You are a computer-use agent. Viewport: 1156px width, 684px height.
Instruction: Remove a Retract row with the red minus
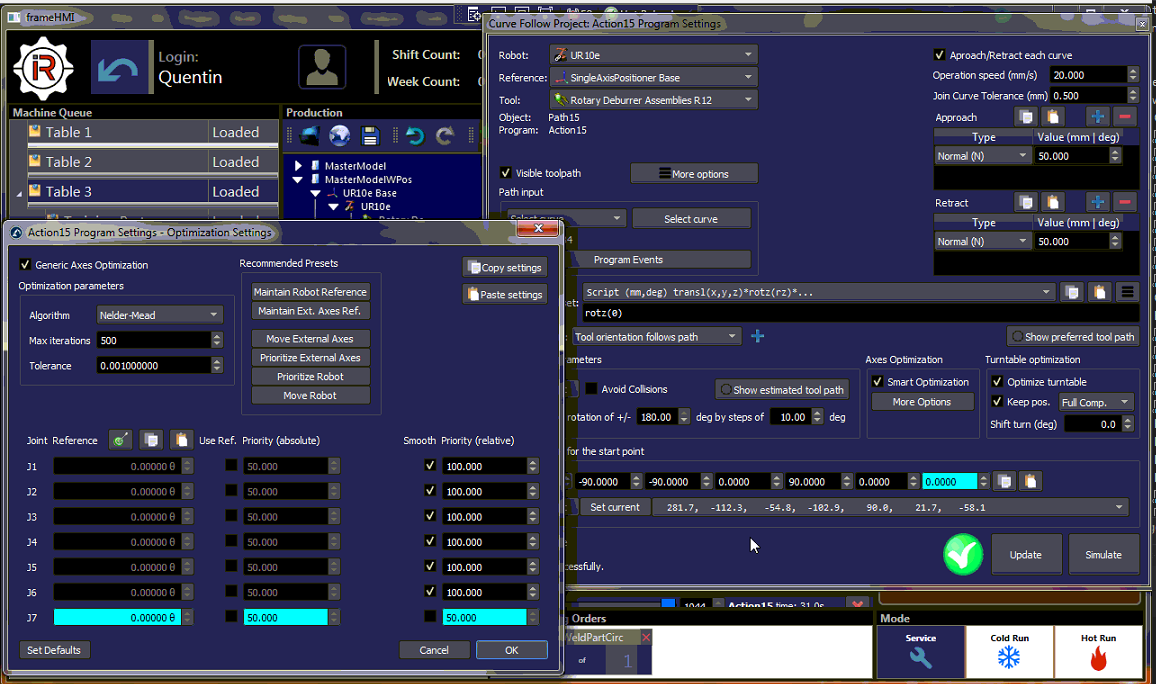click(1124, 202)
